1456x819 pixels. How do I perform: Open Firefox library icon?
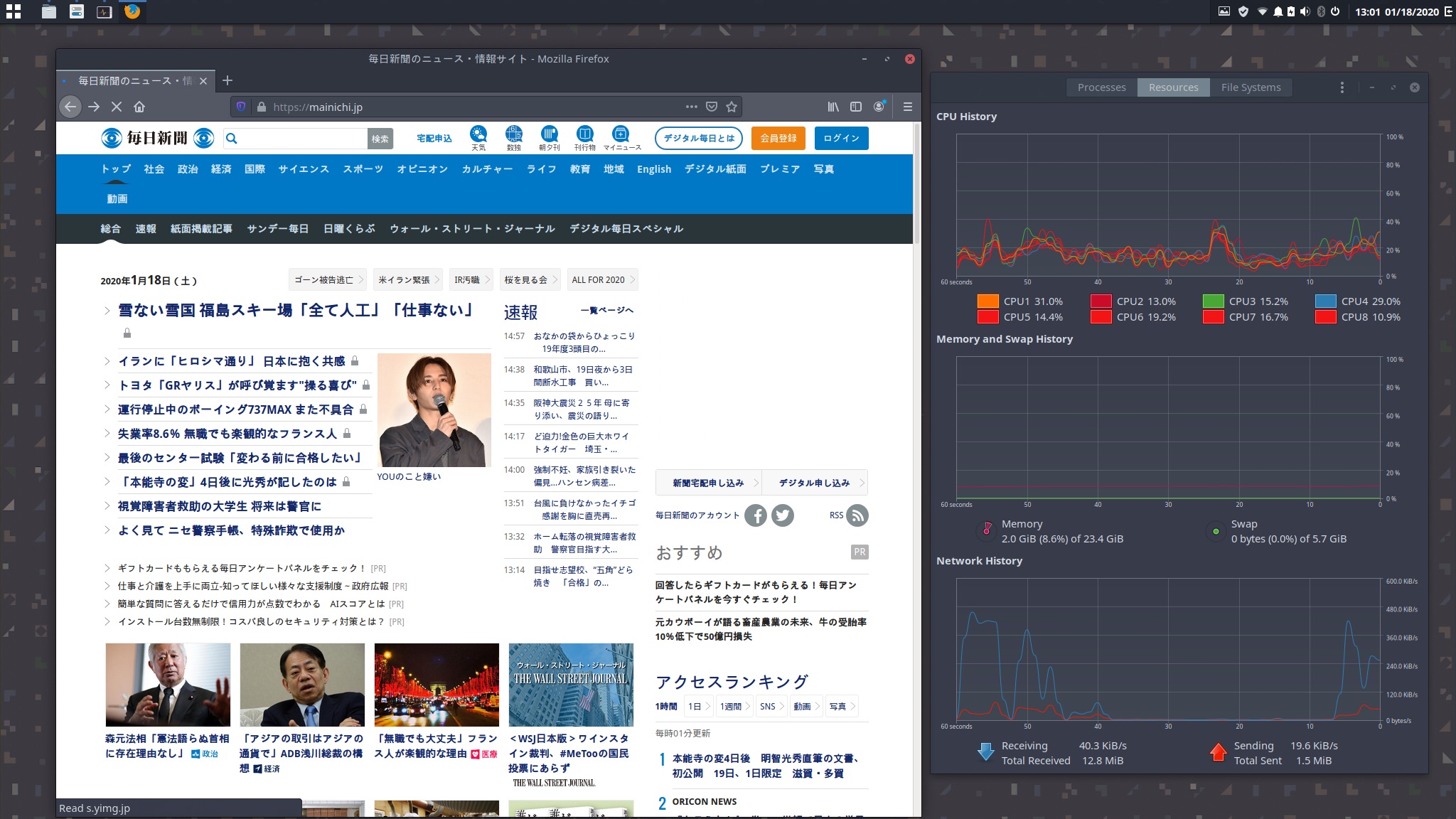[x=833, y=107]
